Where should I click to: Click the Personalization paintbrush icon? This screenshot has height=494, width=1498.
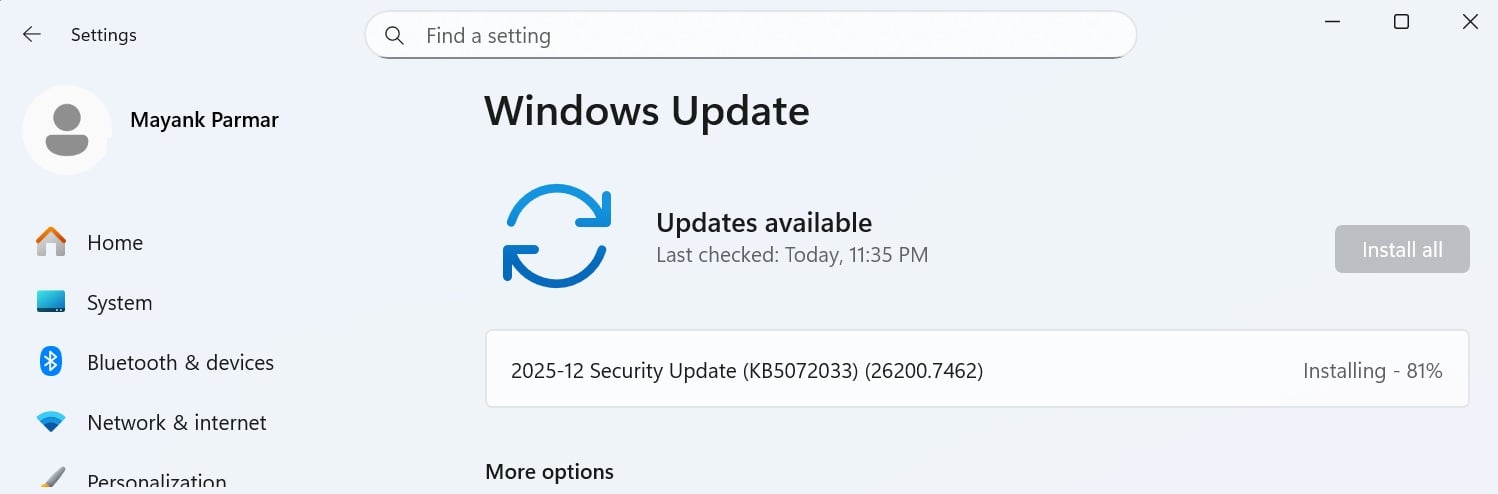pos(51,479)
